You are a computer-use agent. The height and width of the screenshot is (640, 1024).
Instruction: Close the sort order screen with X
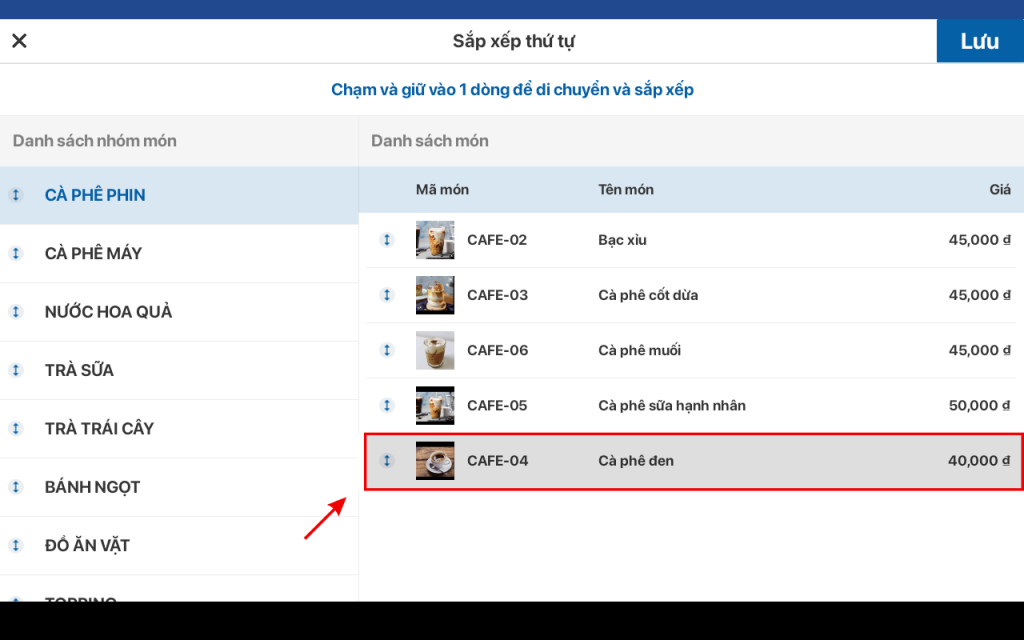tap(19, 41)
